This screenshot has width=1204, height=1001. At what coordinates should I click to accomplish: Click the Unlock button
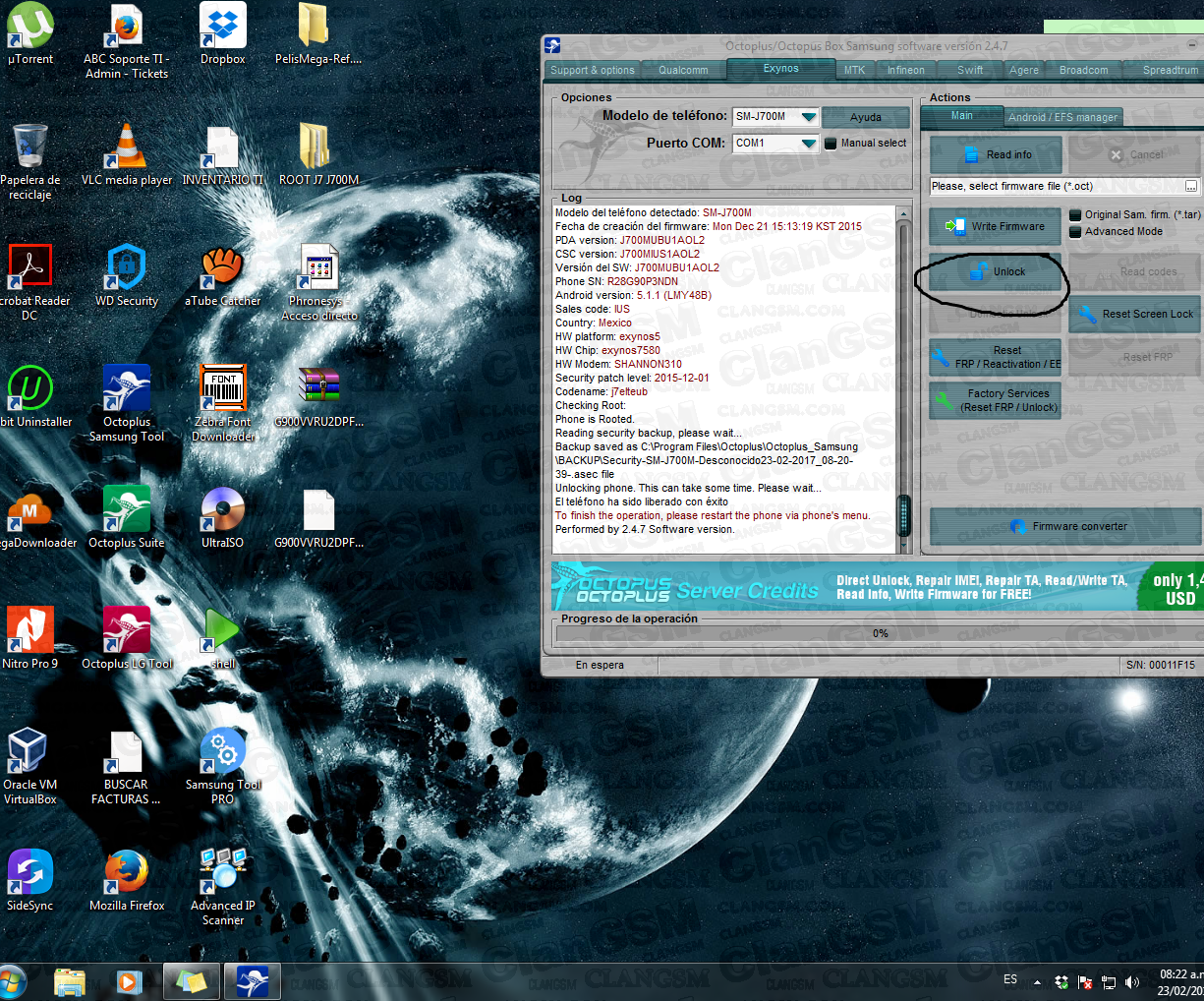pyautogui.click(x=996, y=271)
